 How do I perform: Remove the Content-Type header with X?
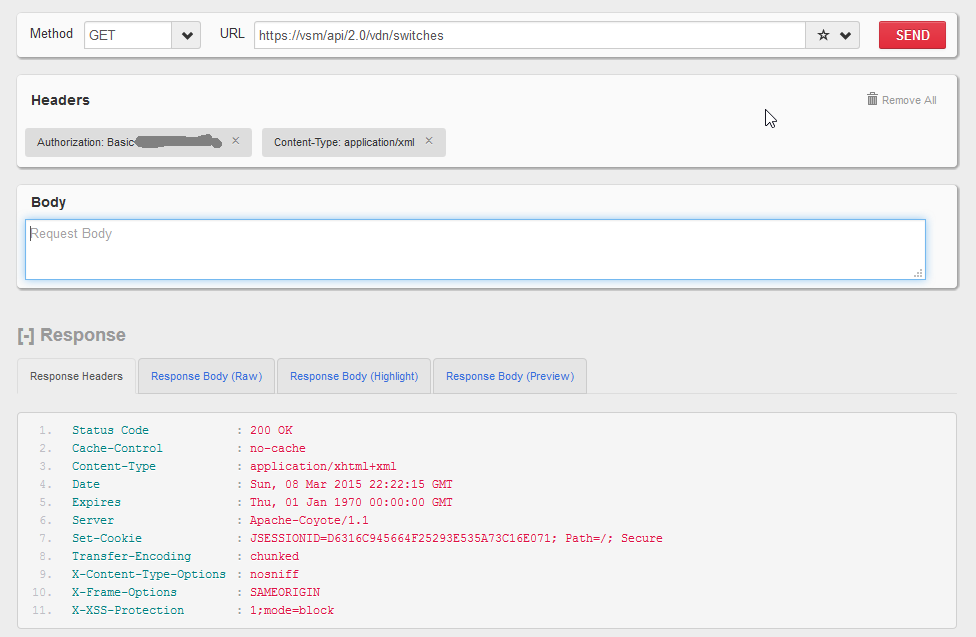[x=429, y=141]
